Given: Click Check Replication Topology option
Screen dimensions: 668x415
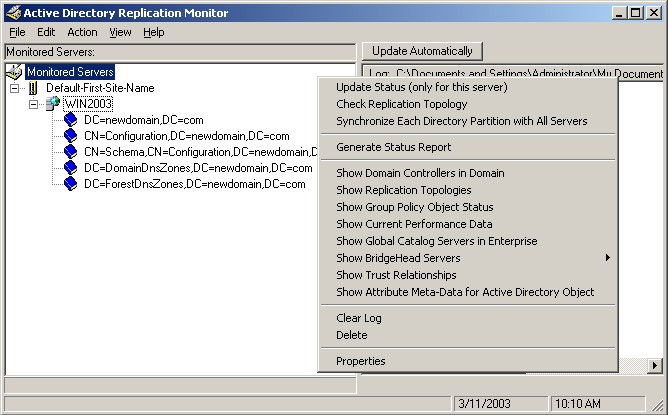Looking at the screenshot, I should pos(401,104).
